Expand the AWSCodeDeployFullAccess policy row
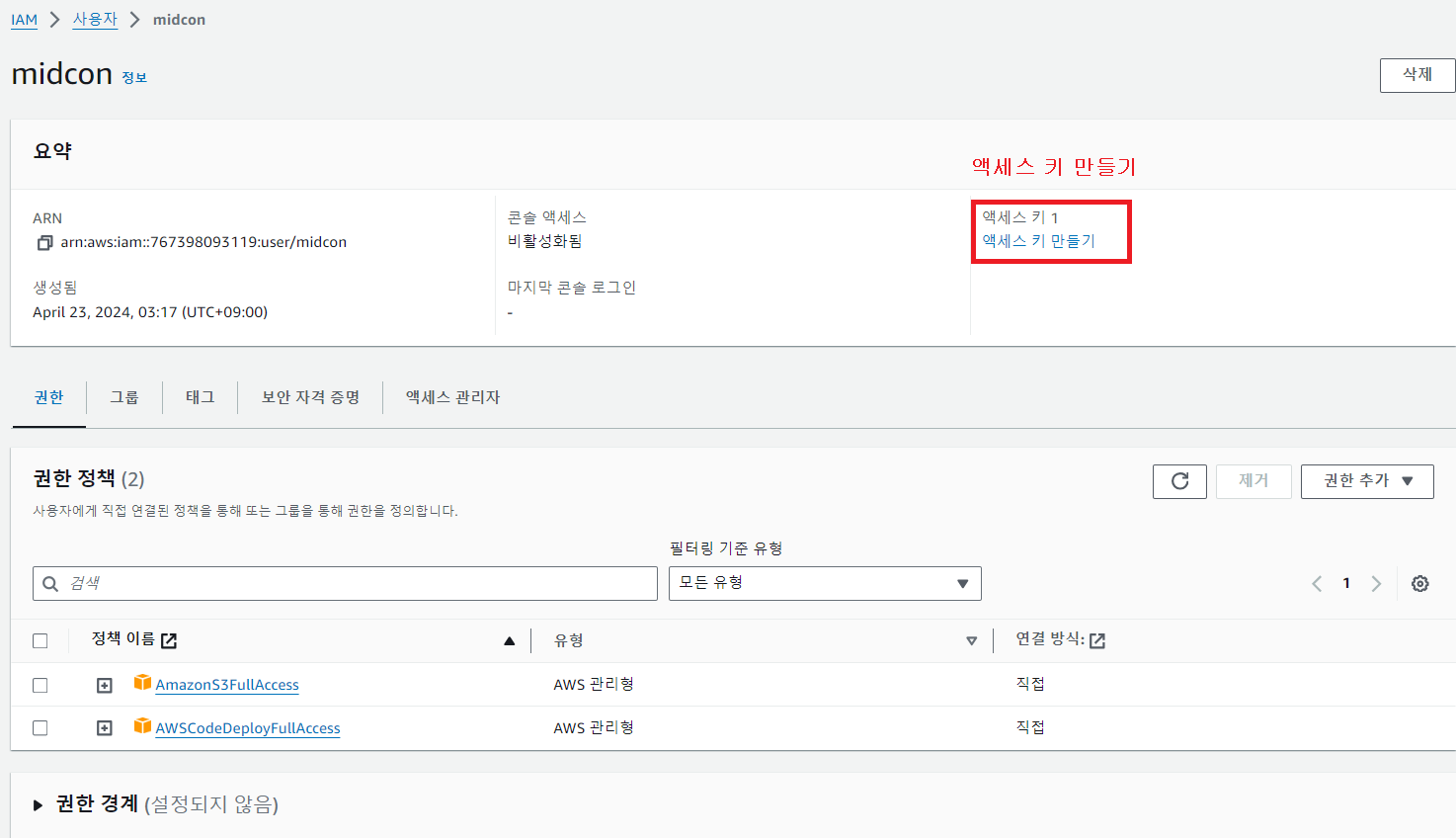Image resolution: width=1456 pixels, height=838 pixels. [105, 728]
